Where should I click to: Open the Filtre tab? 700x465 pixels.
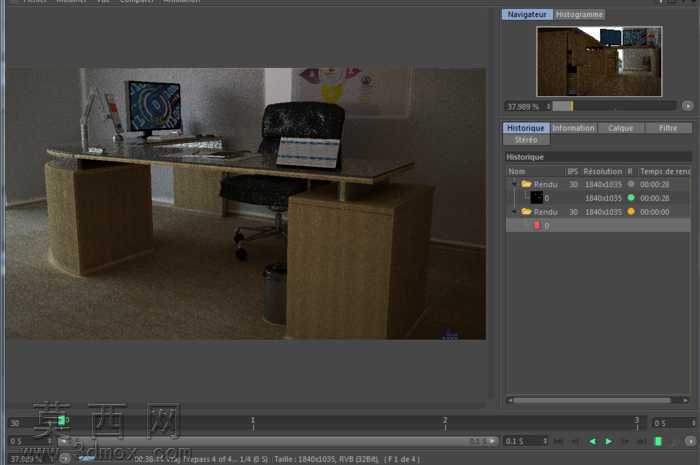(668, 128)
